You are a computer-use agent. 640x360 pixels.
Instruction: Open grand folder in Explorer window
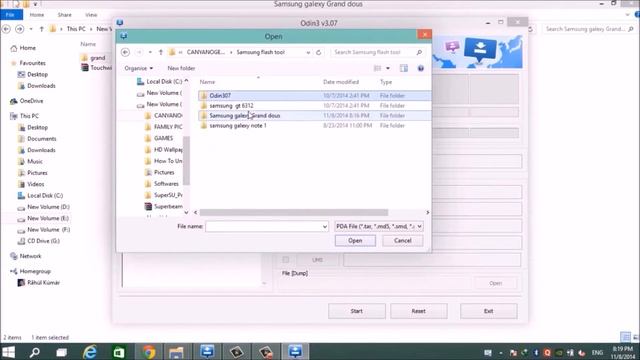click(x=93, y=58)
